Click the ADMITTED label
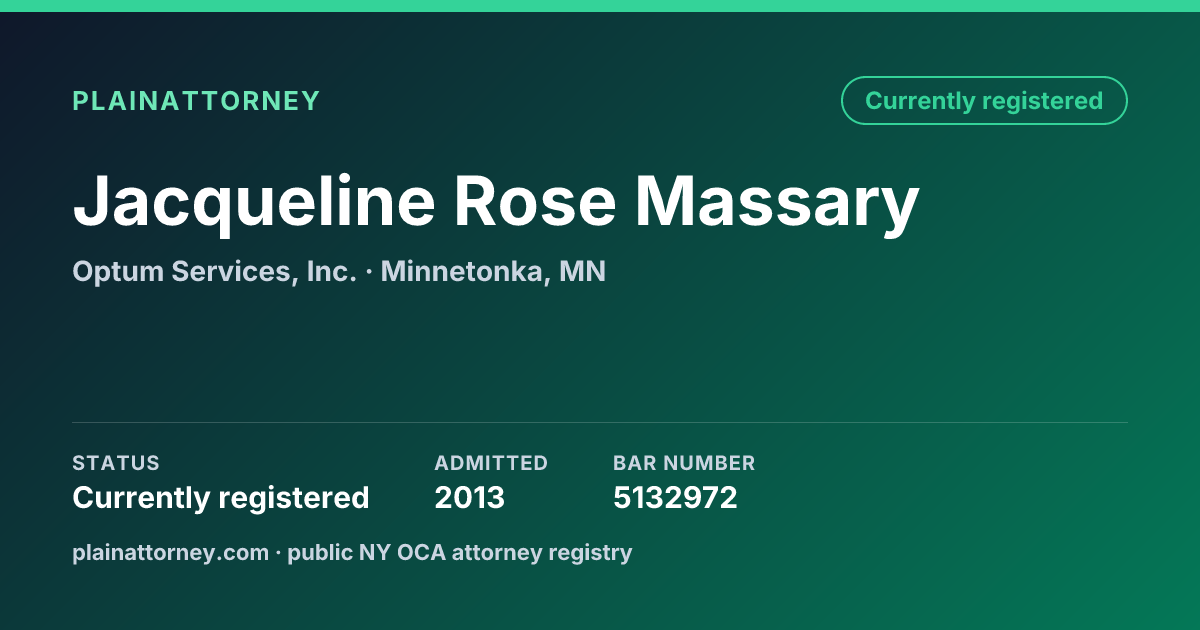The height and width of the screenshot is (630, 1200). coord(491,463)
